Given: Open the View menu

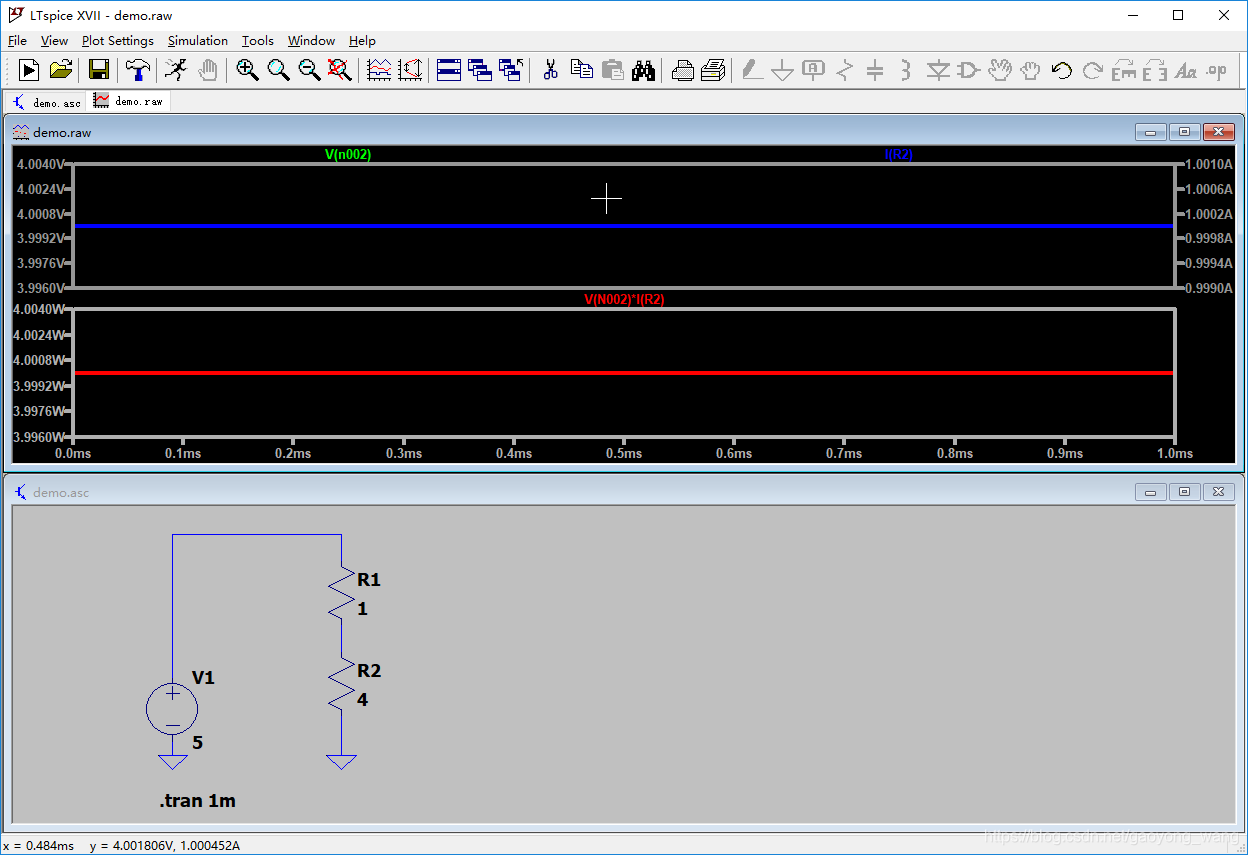Looking at the screenshot, I should coord(54,41).
